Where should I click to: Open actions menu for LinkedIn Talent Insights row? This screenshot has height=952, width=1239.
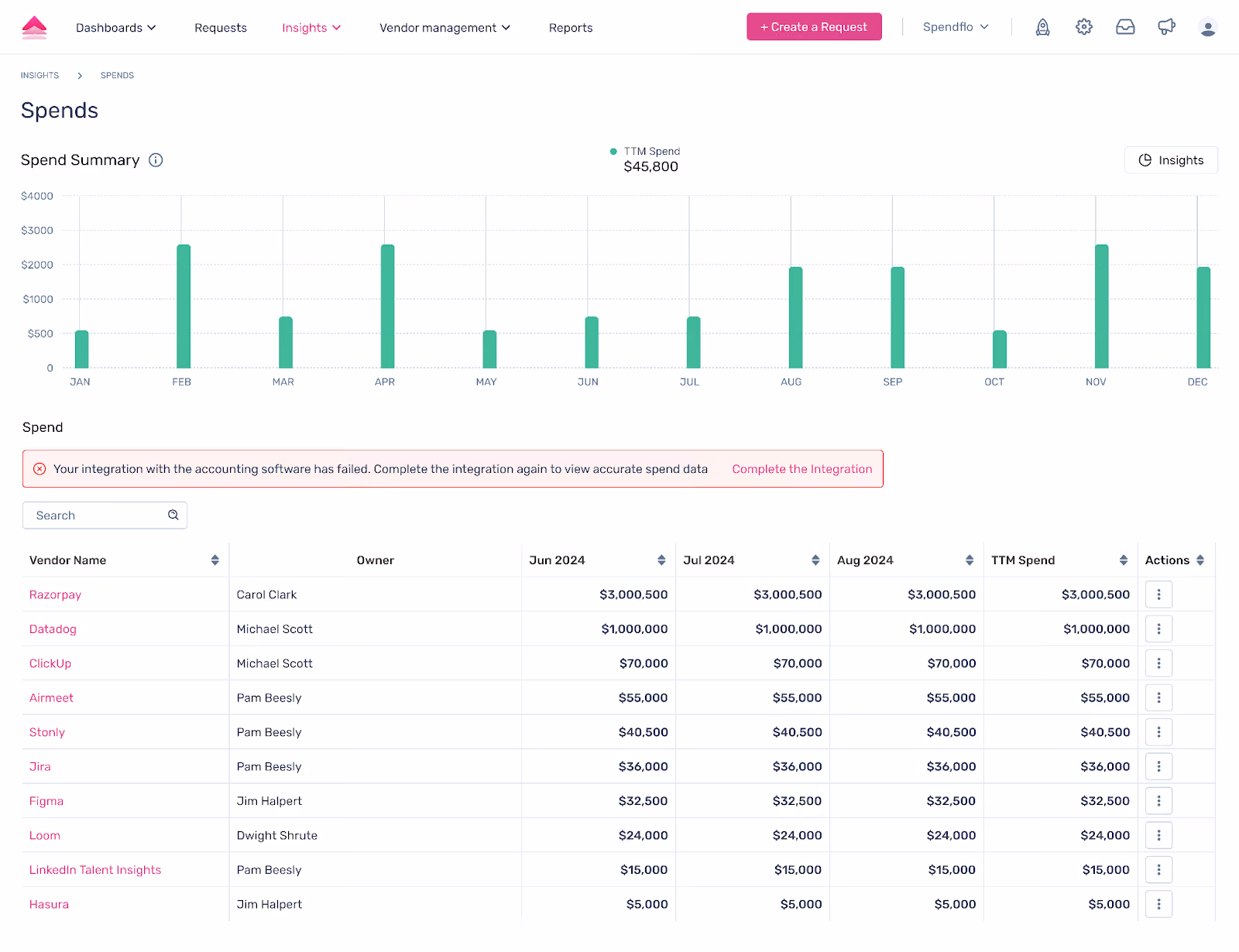click(x=1158, y=870)
